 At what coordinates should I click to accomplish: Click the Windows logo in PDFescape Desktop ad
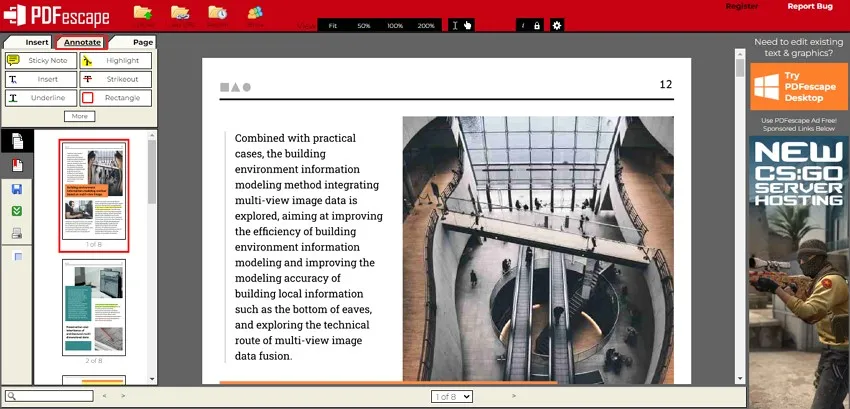767,87
